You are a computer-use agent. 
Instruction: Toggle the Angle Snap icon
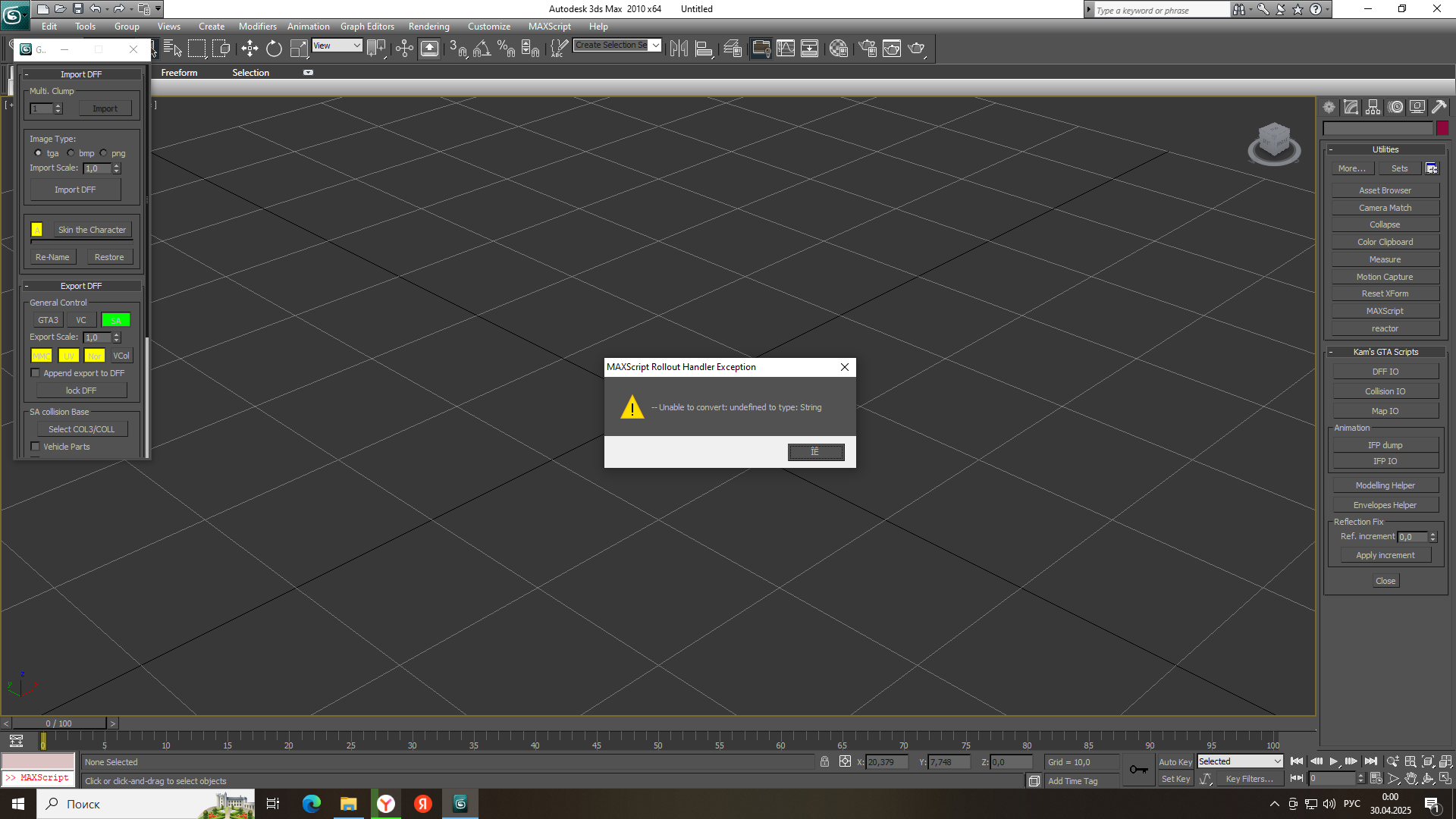[x=482, y=49]
